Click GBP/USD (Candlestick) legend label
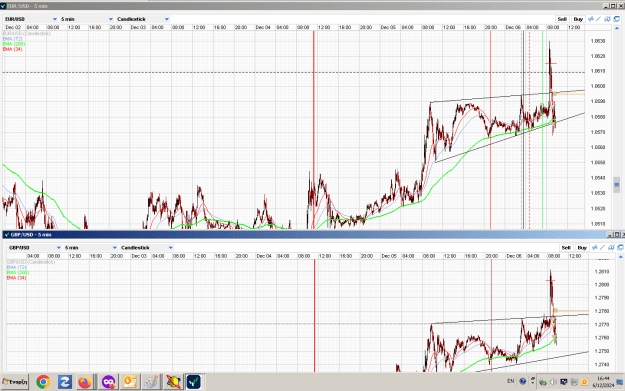625x391 pixels. click(x=31, y=262)
